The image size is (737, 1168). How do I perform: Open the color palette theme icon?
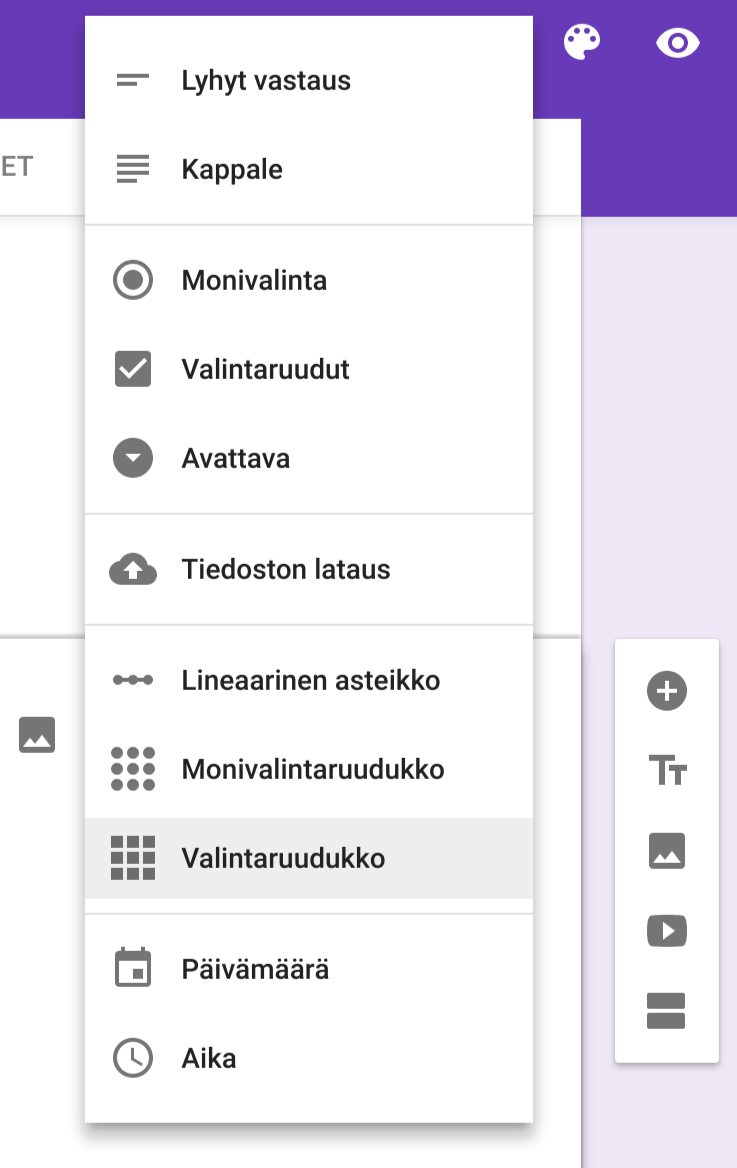[x=582, y=42]
